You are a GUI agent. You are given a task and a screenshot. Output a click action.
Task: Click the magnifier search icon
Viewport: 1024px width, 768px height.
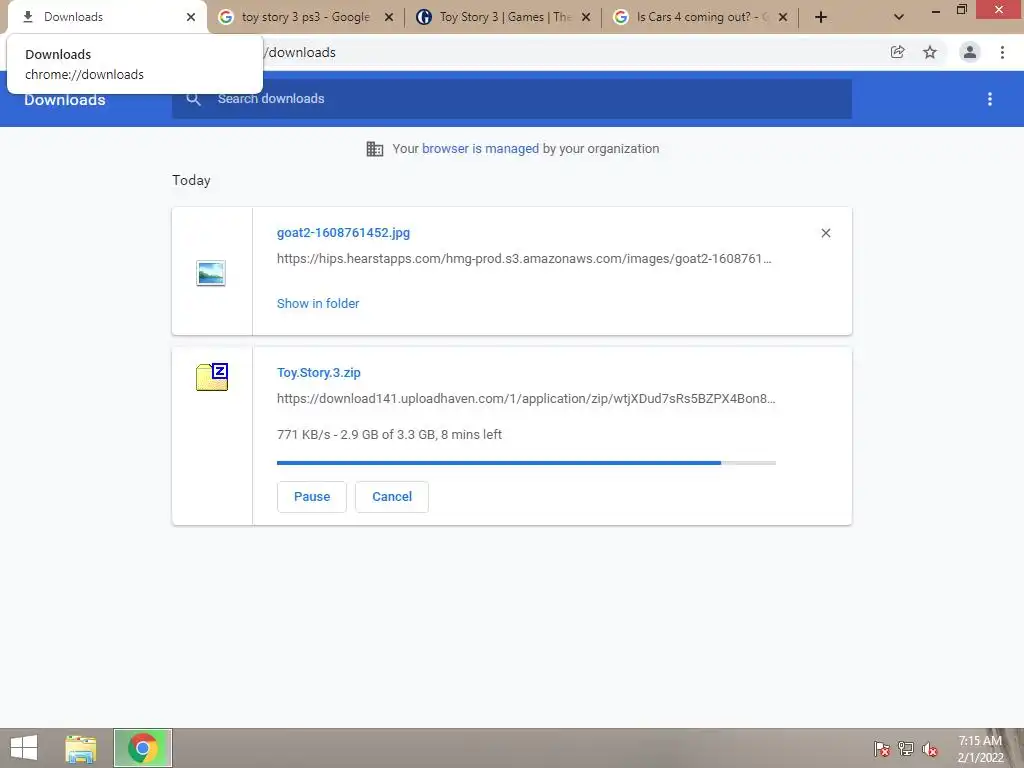193,99
